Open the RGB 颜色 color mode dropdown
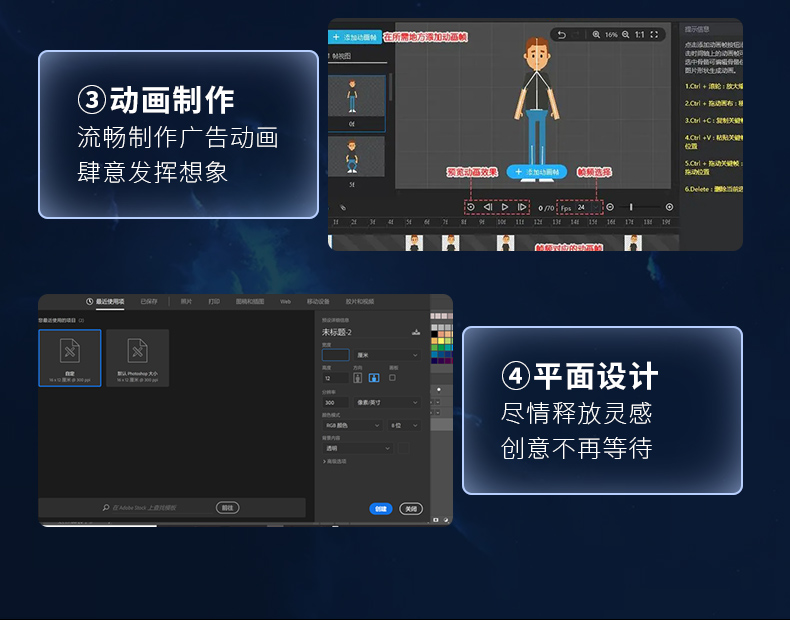Image resolution: width=790 pixels, height=620 pixels. pos(350,425)
